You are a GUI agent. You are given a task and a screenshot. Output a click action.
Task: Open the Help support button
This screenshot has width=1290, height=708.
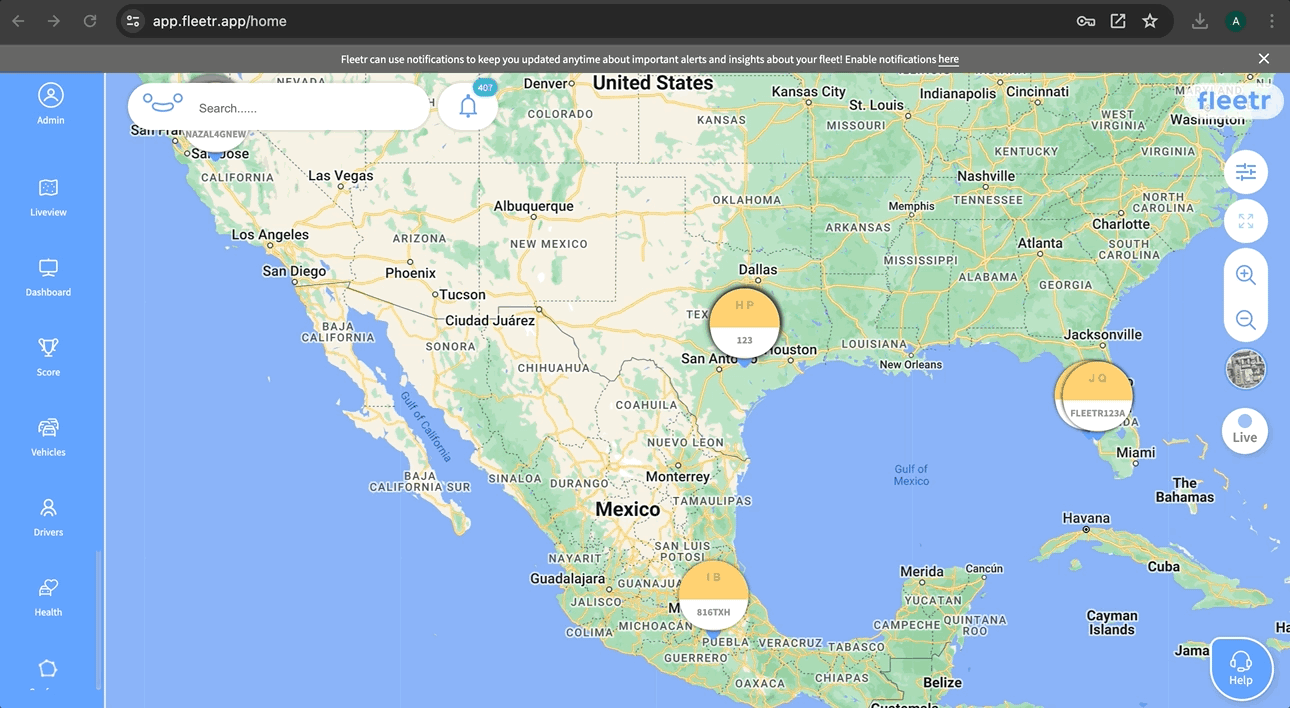[1241, 669]
